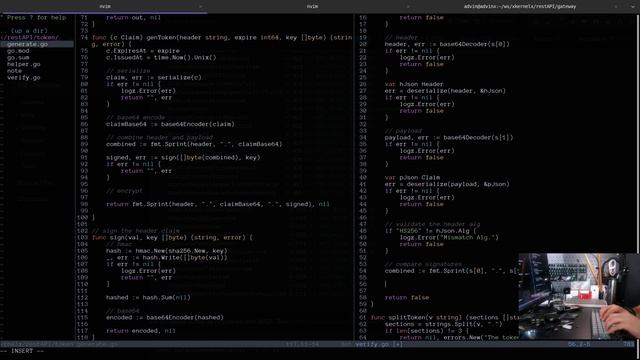Open helper.go in the file tree
This screenshot has width=640, height=360.
click(x=24, y=64)
